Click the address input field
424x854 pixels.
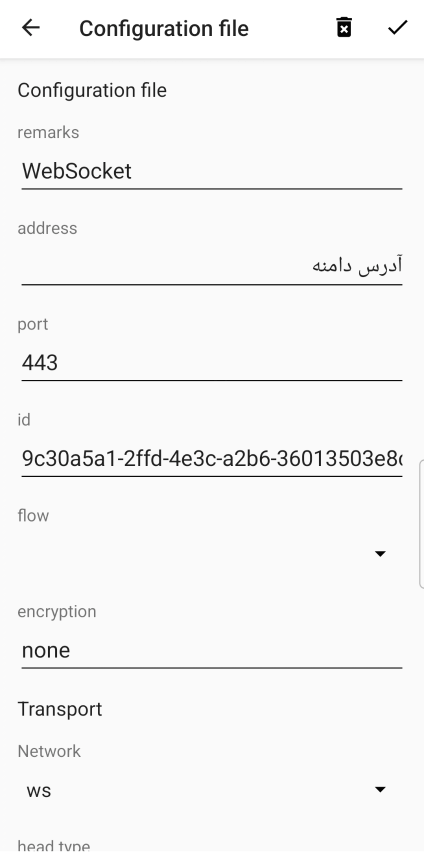coord(211,267)
